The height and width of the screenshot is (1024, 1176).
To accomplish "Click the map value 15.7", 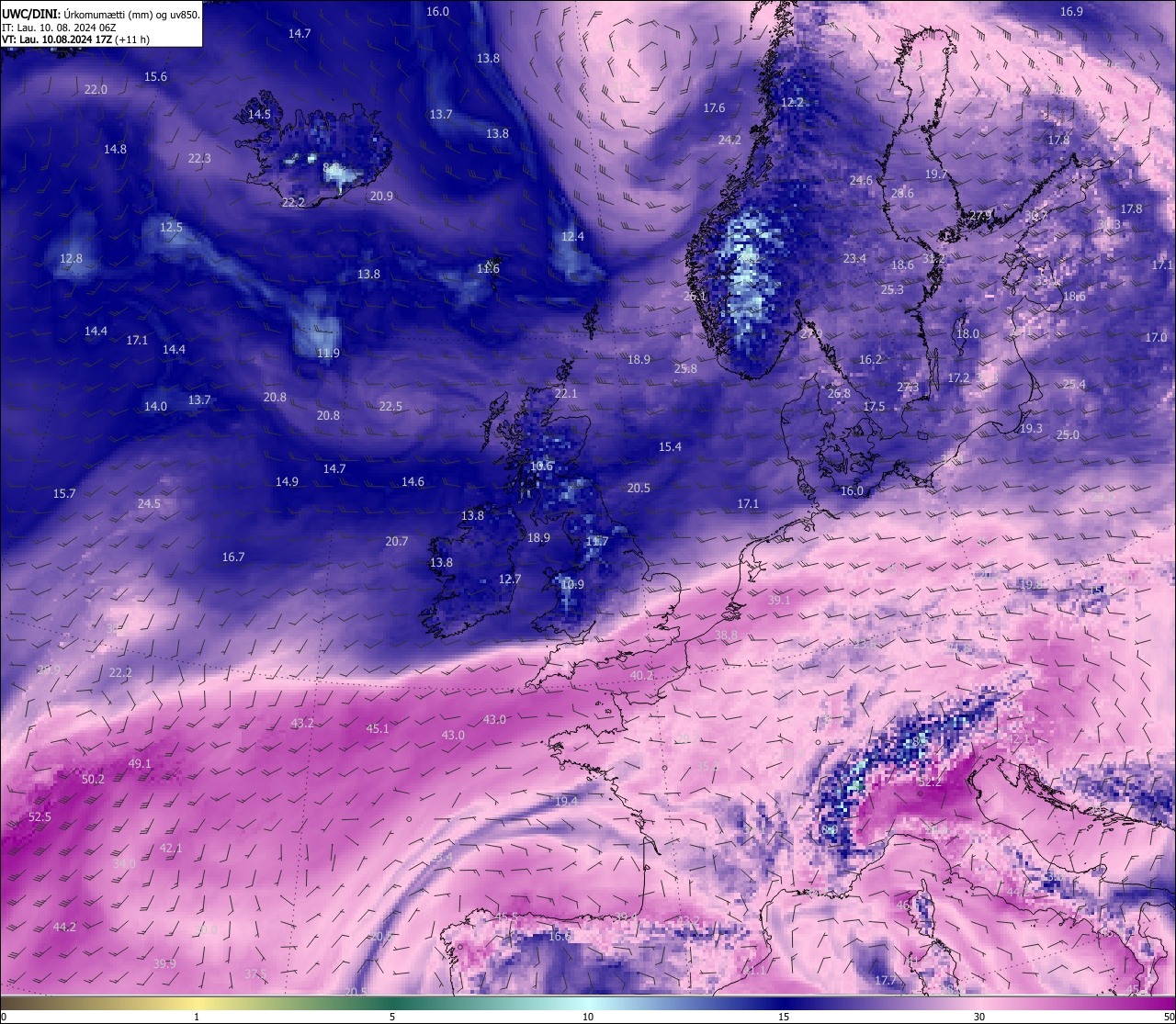I will click(x=64, y=494).
